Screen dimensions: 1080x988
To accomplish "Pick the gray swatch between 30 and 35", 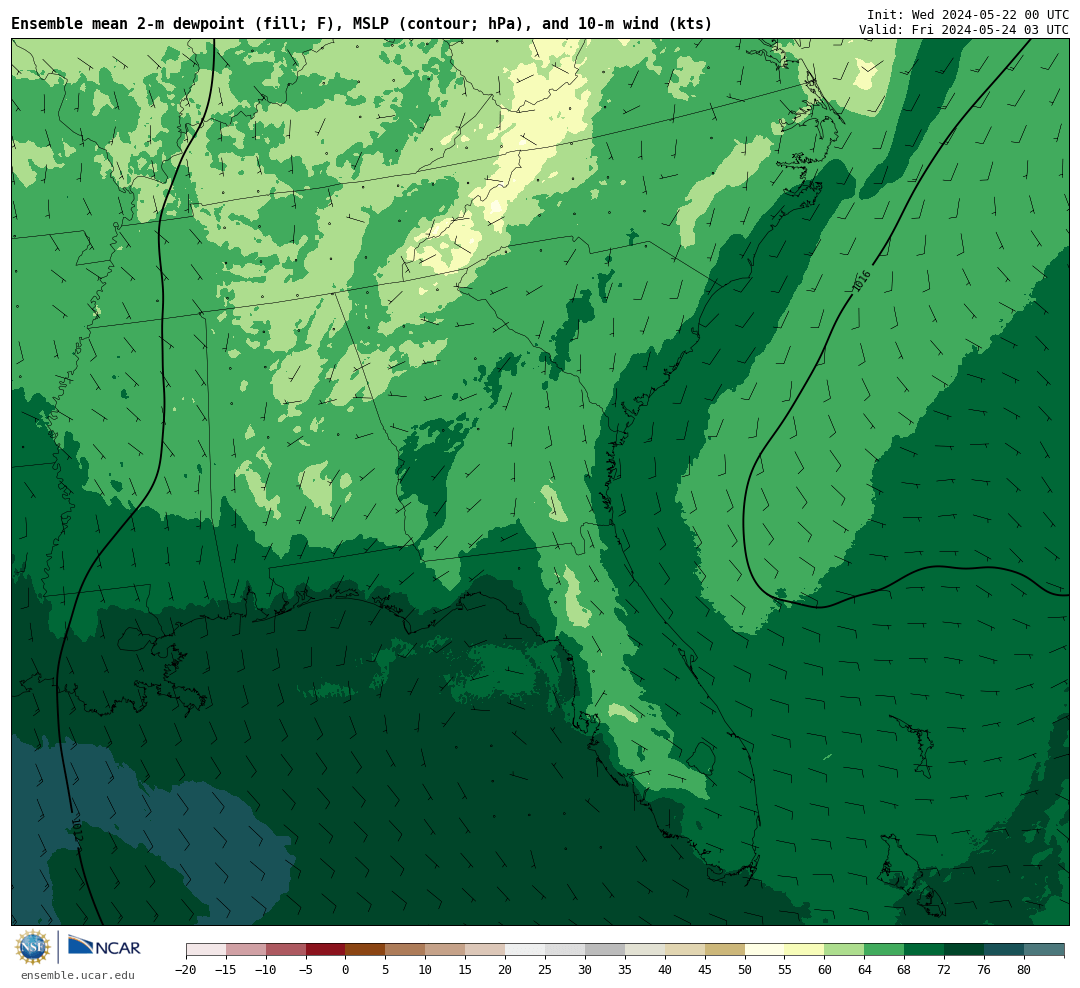I will pyautogui.click(x=605, y=950).
